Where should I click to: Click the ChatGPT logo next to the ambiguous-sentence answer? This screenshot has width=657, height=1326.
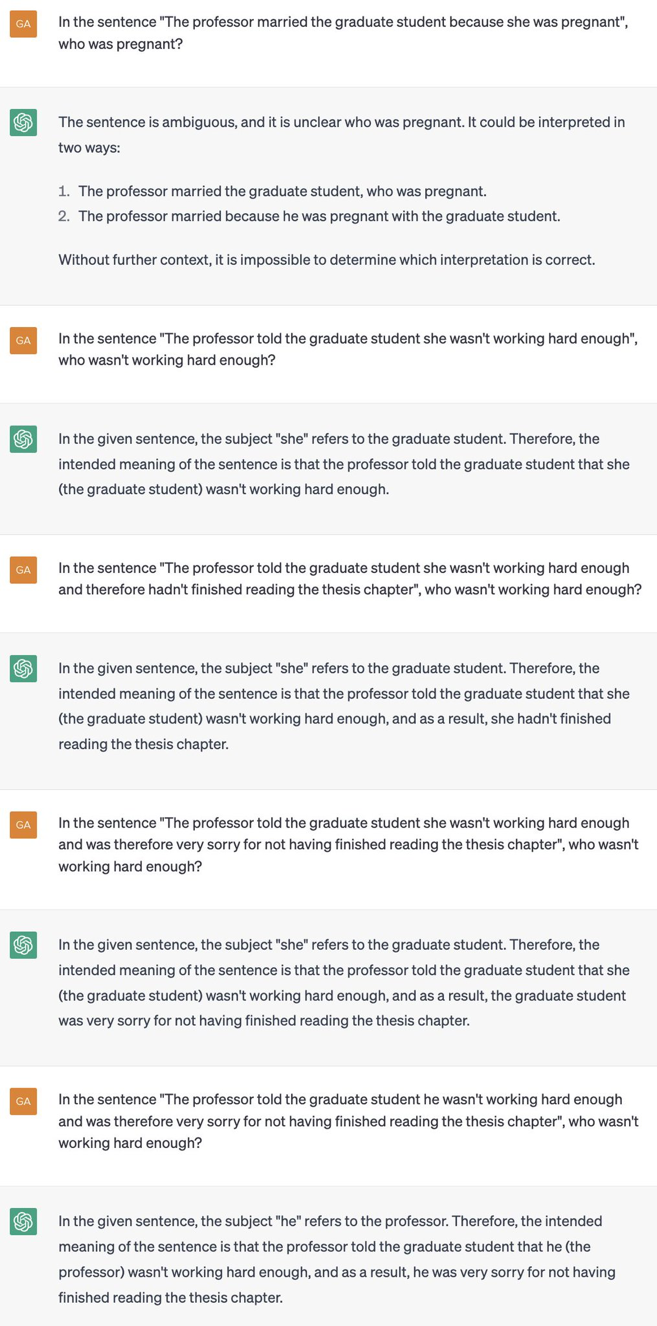pos(23,123)
